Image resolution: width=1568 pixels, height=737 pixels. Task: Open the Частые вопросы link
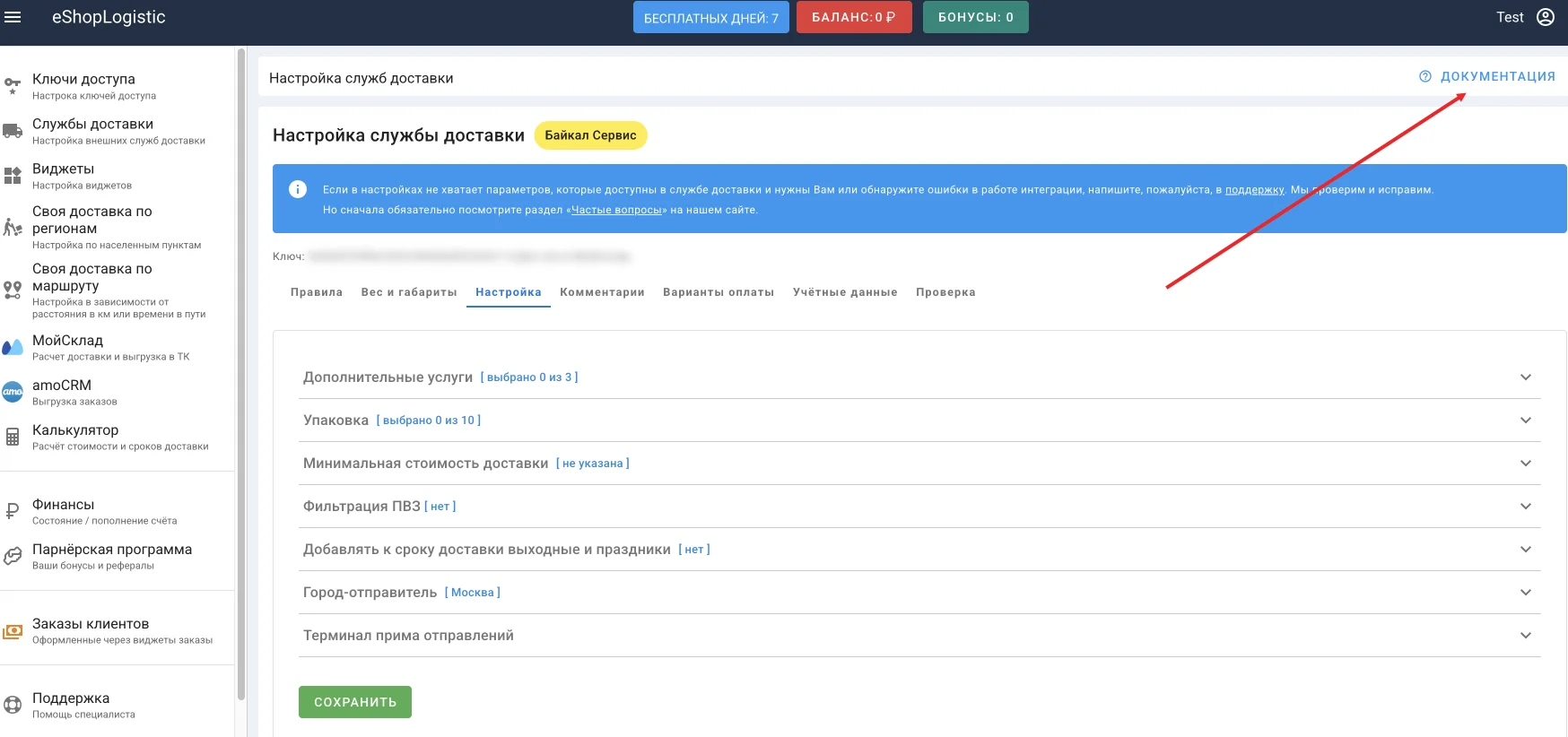[617, 210]
